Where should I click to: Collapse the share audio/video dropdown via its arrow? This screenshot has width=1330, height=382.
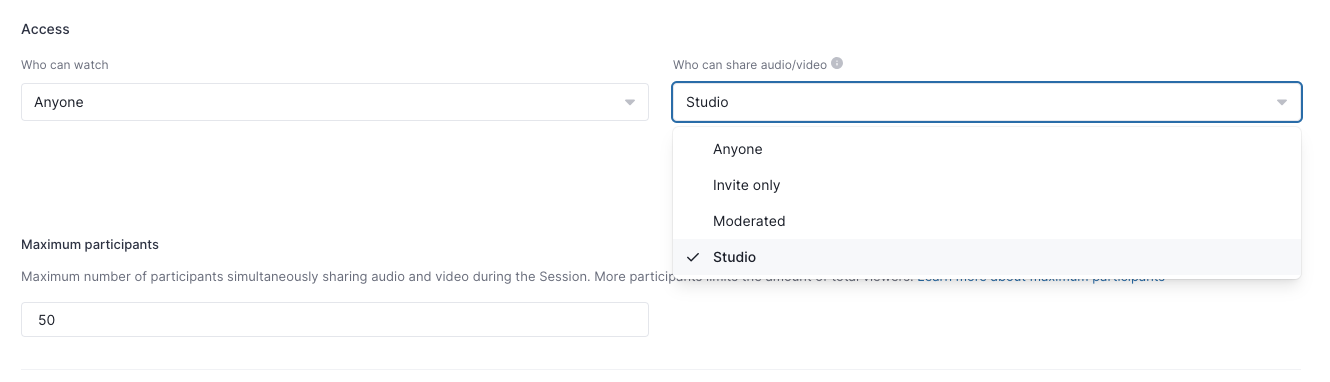[x=1282, y=102]
